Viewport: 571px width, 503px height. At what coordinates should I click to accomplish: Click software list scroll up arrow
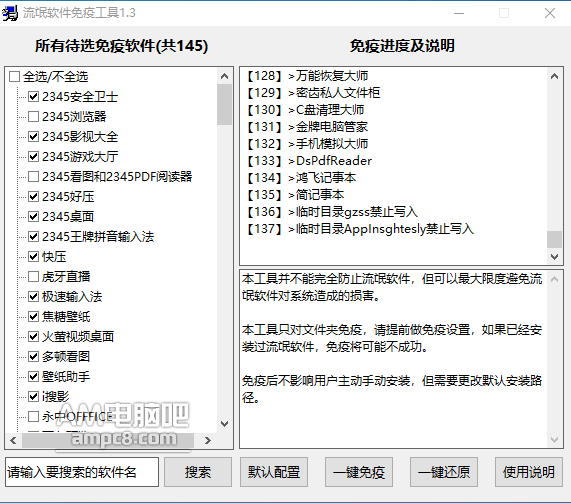coord(224,76)
